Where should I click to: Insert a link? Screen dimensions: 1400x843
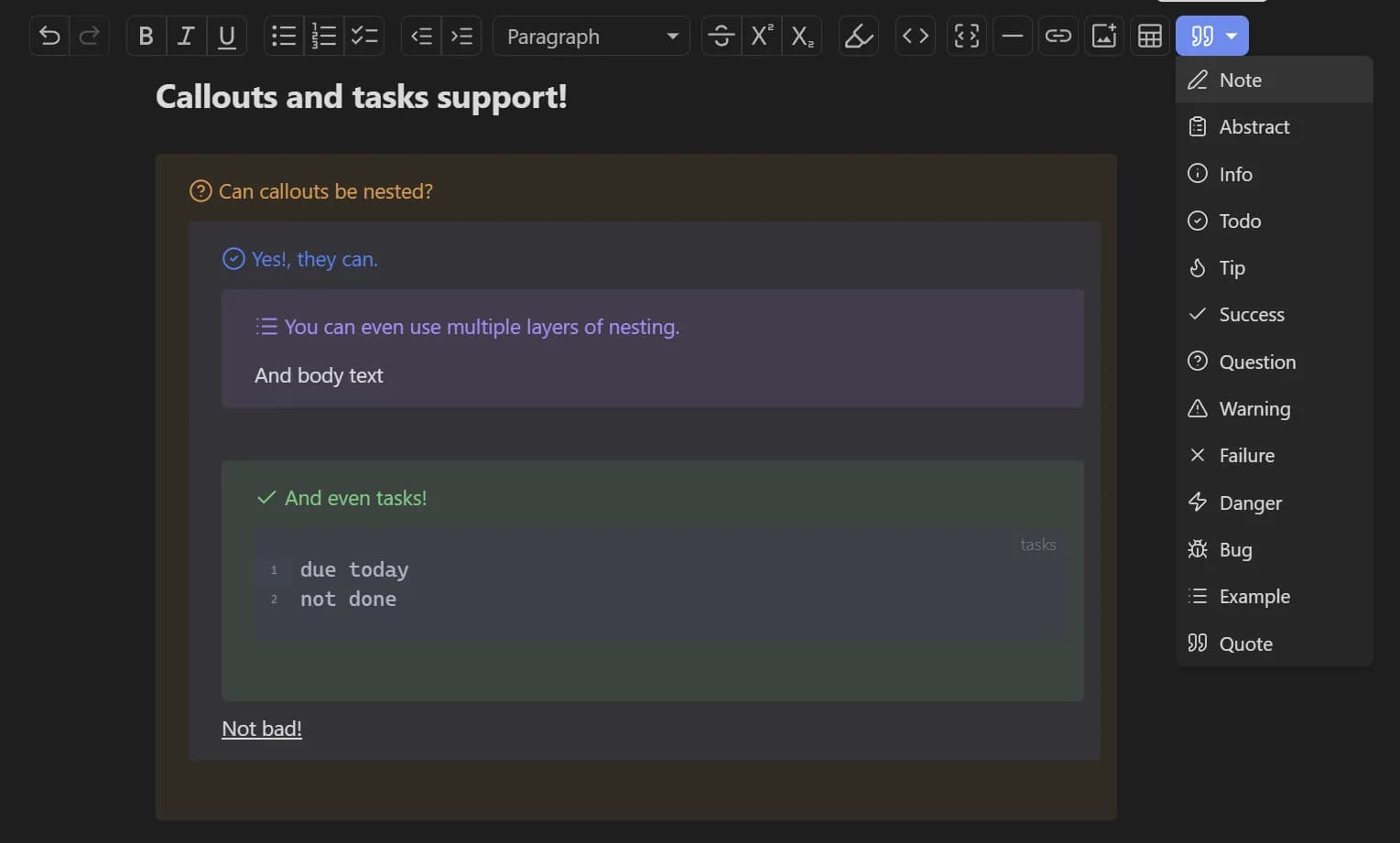(x=1058, y=37)
